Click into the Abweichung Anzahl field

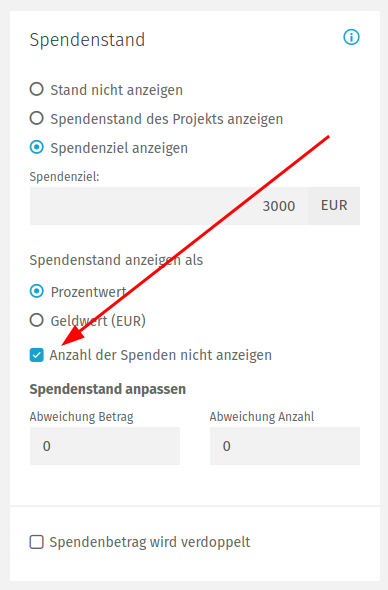[x=285, y=446]
